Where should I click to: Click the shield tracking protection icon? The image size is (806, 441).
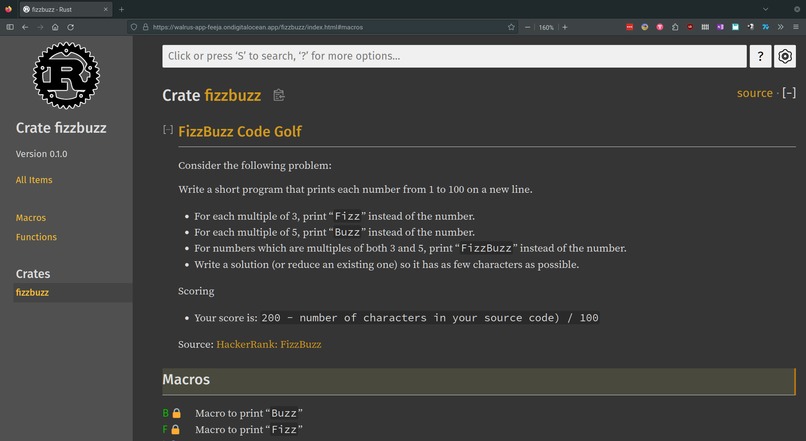(x=134, y=27)
